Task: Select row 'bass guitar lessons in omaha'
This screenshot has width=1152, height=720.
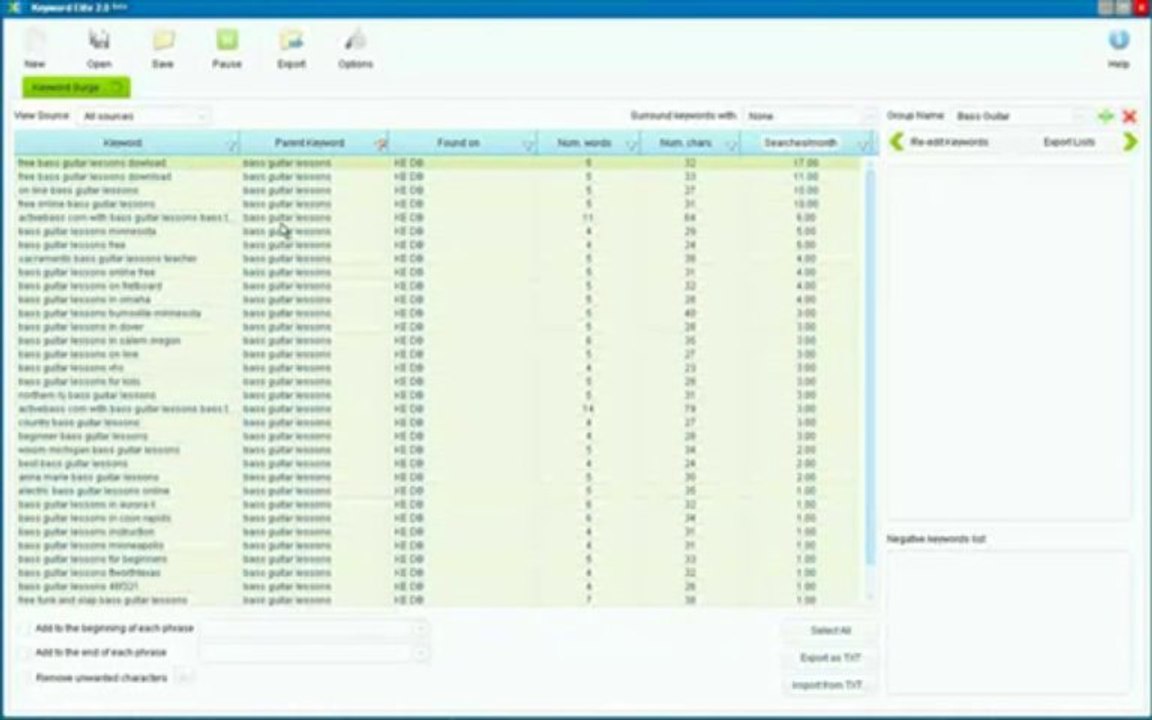Action: [x=438, y=300]
